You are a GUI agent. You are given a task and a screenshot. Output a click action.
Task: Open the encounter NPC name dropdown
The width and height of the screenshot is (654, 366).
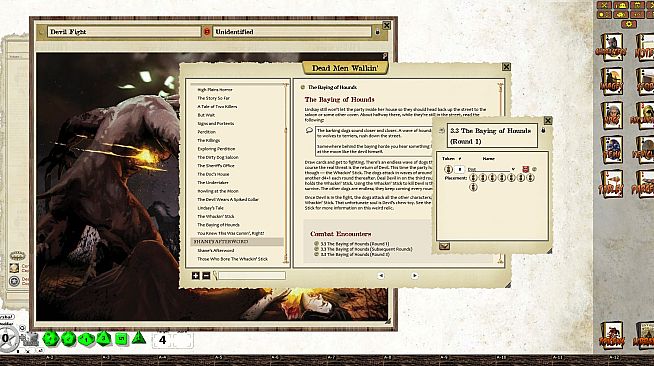(x=513, y=169)
